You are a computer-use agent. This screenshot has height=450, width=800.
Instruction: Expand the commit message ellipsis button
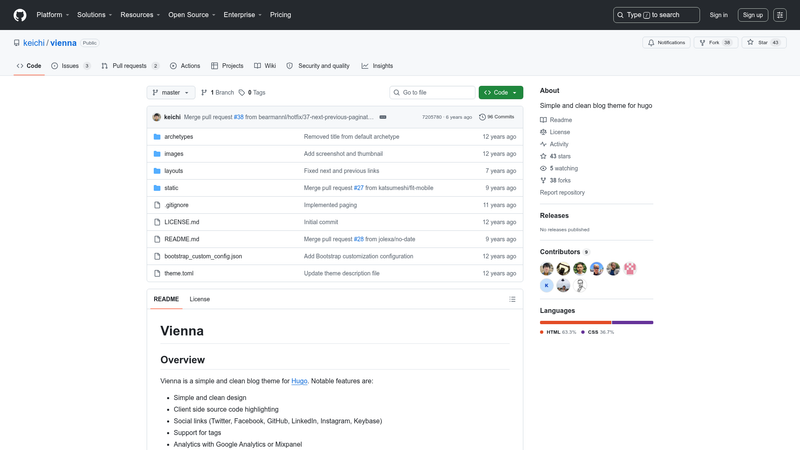pyautogui.click(x=383, y=117)
